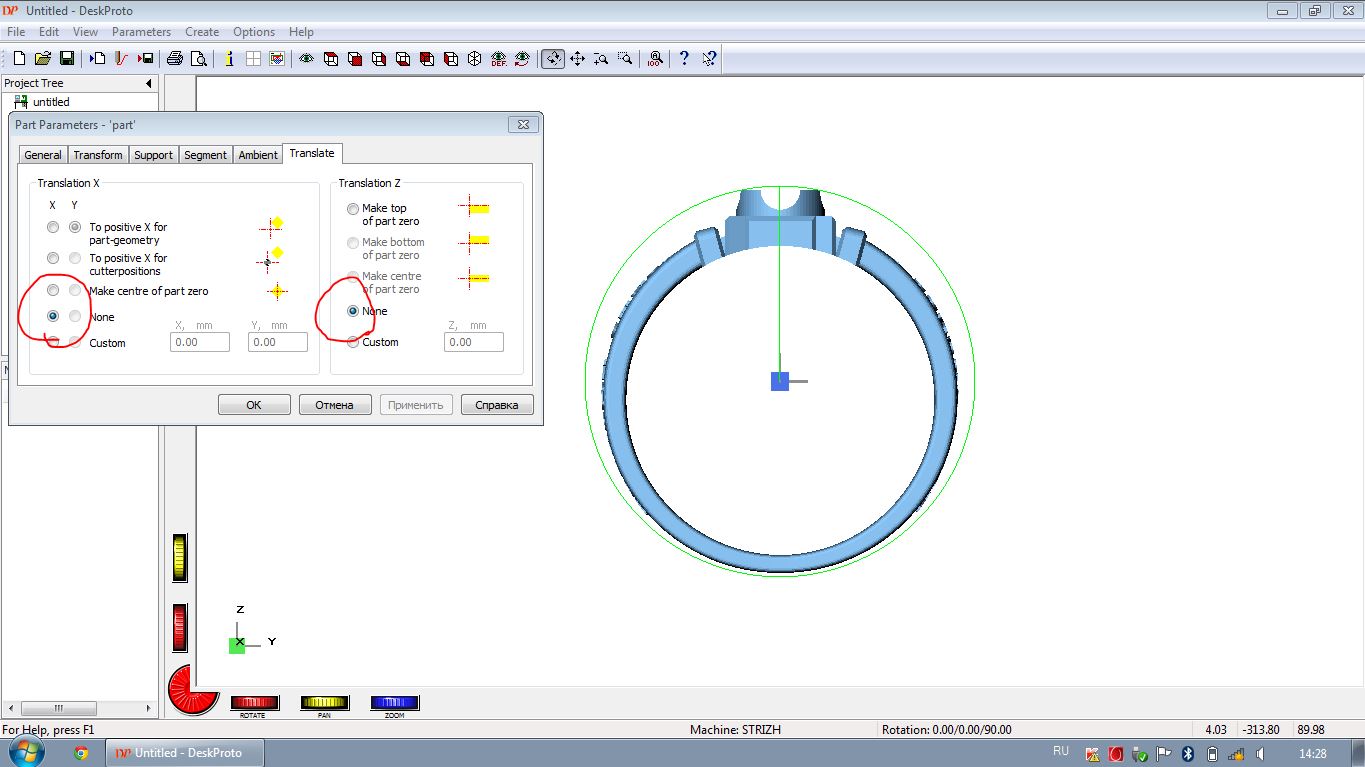Image resolution: width=1365 pixels, height=767 pixels.
Task: Switch to the Segment tab
Action: [205, 155]
